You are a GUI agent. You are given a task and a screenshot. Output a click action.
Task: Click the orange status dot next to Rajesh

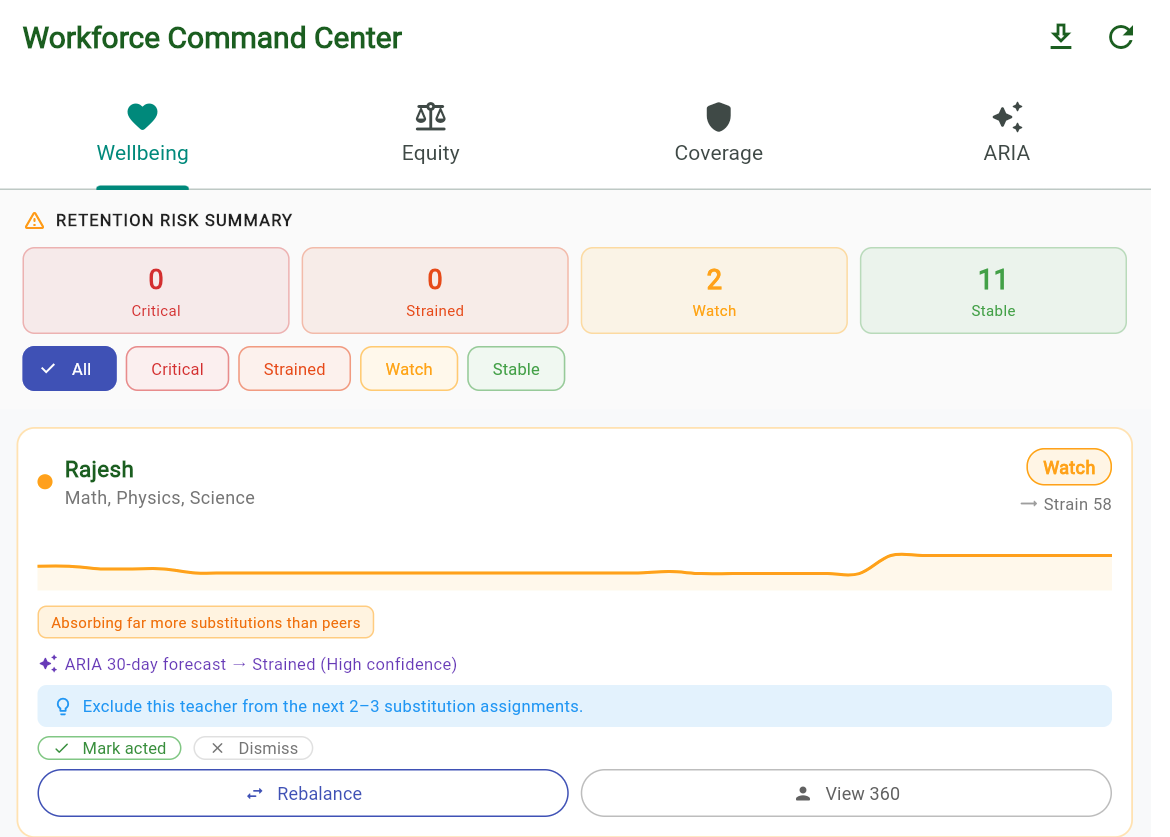click(x=45, y=482)
